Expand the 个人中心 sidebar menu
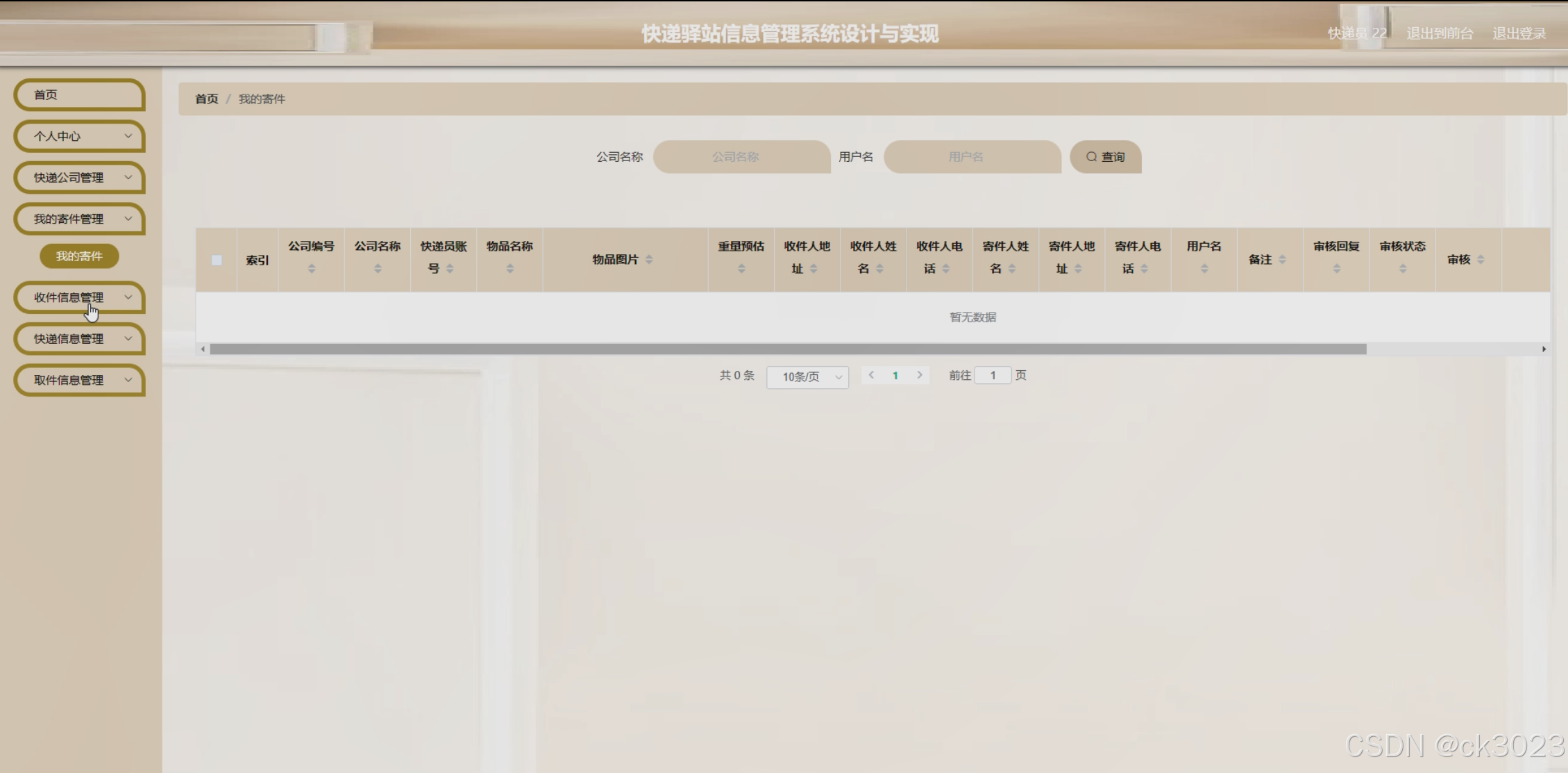Viewport: 1568px width, 773px height. tap(79, 136)
